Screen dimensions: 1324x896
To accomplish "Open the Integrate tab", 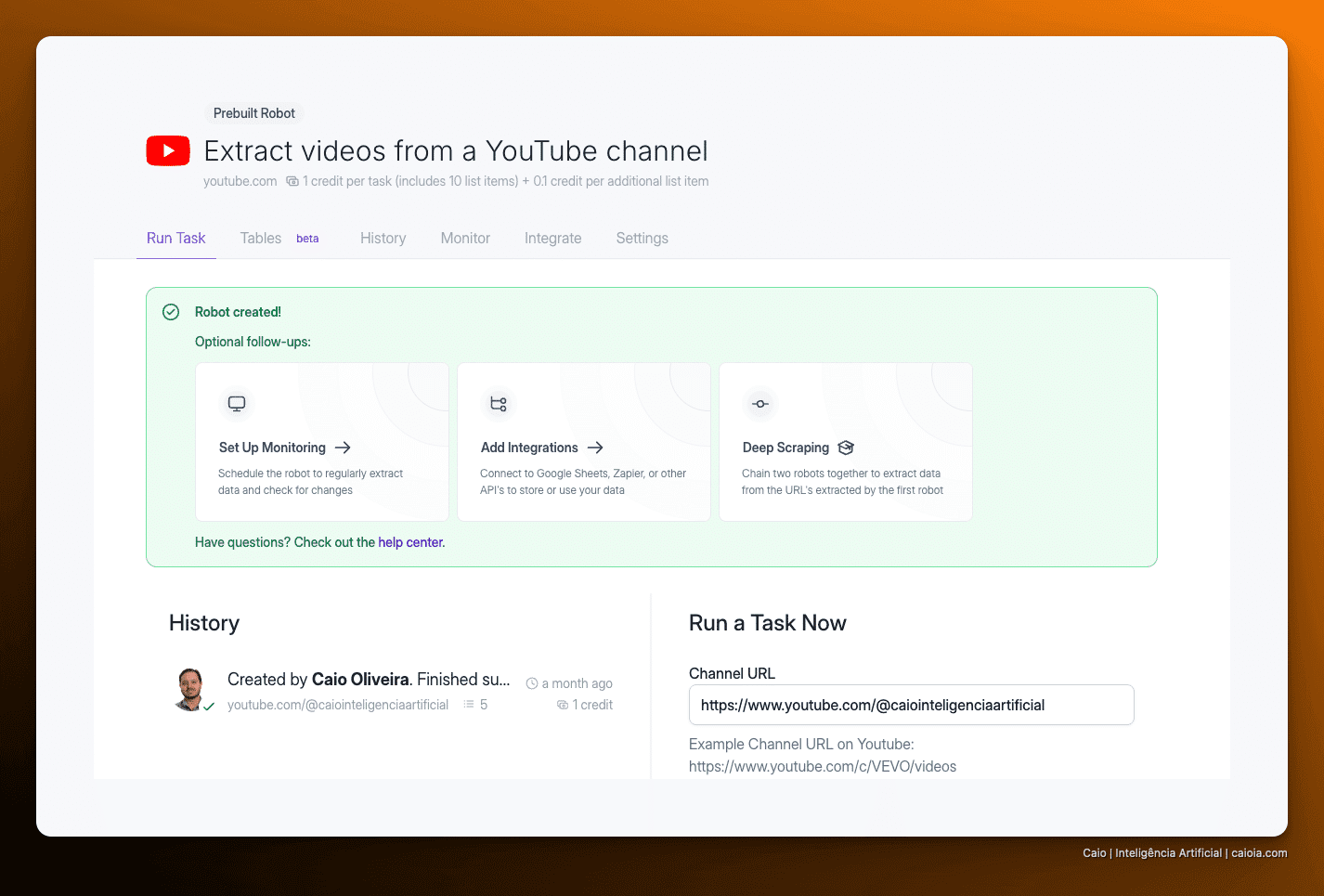I will tap(553, 238).
